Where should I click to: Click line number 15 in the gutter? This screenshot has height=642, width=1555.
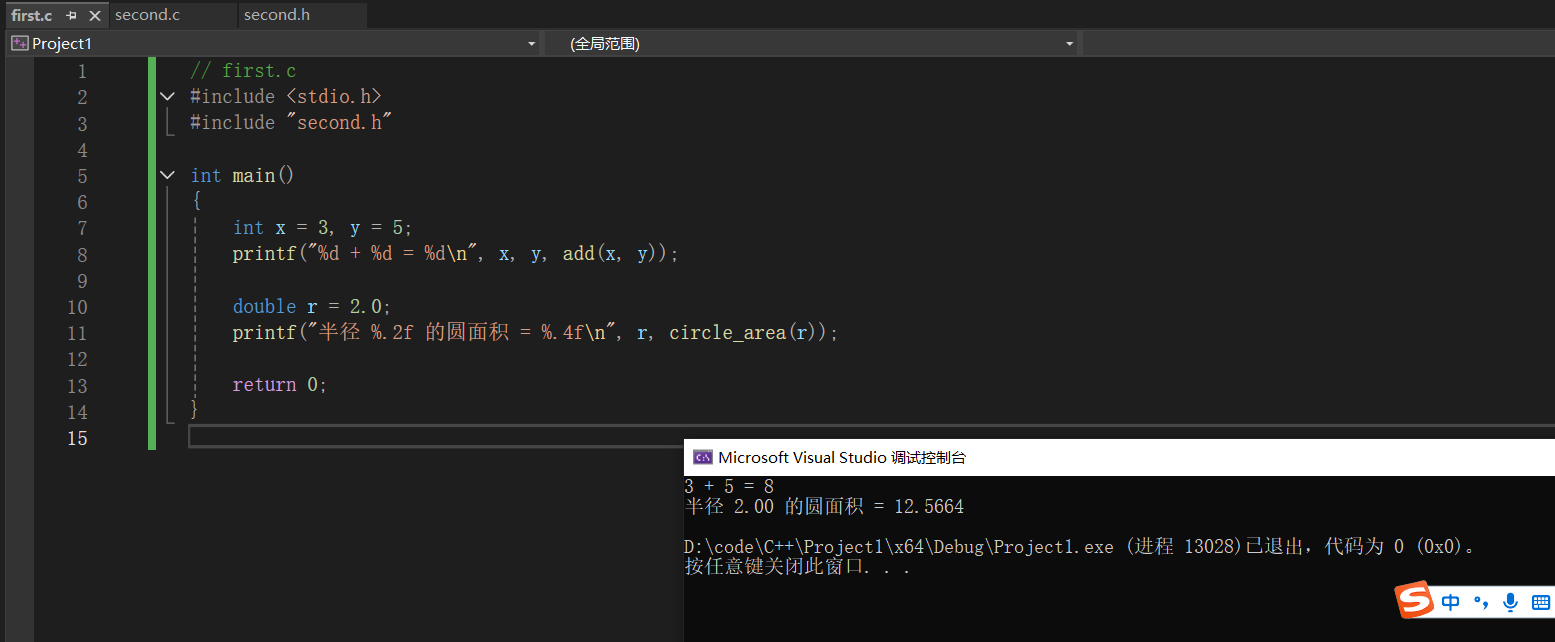pyautogui.click(x=77, y=438)
